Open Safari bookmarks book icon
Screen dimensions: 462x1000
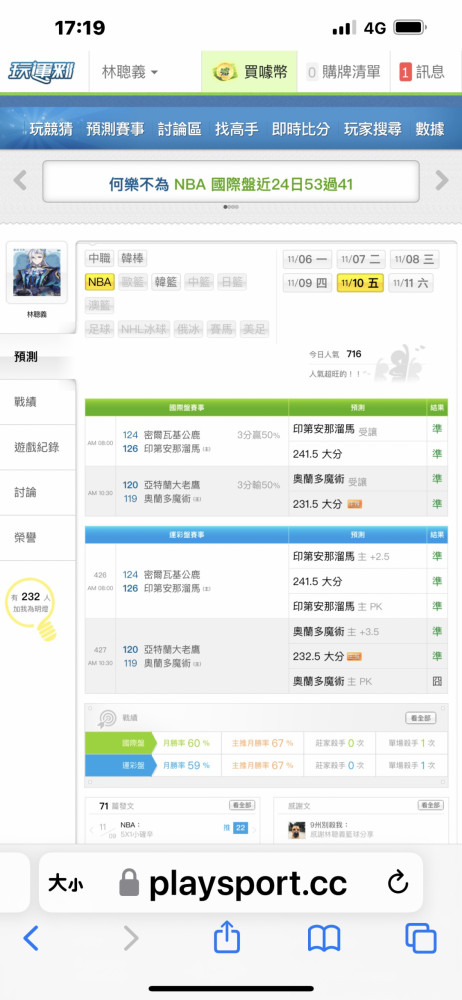[324, 939]
